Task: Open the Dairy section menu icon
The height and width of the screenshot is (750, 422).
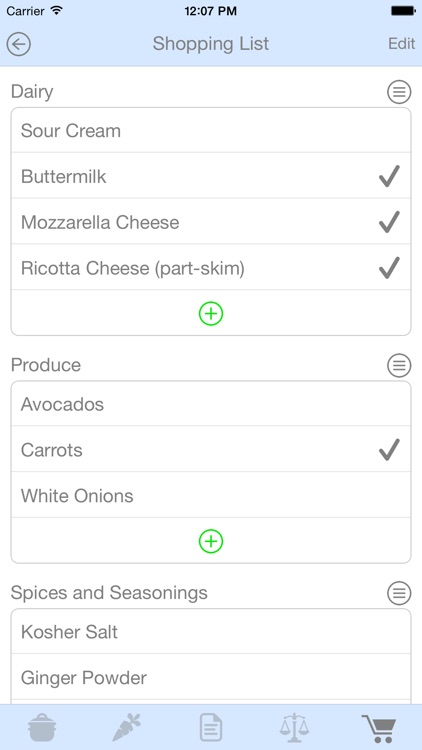Action: pyautogui.click(x=399, y=92)
